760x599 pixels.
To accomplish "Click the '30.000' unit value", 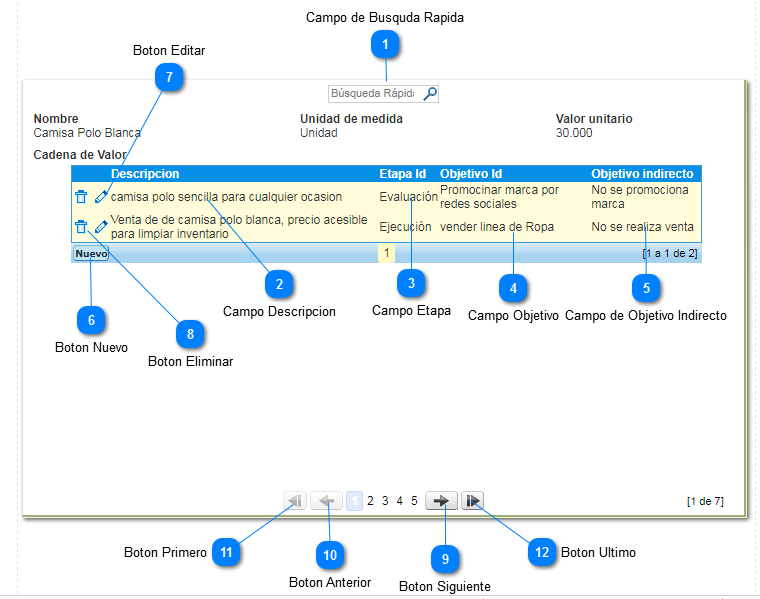I will (574, 133).
